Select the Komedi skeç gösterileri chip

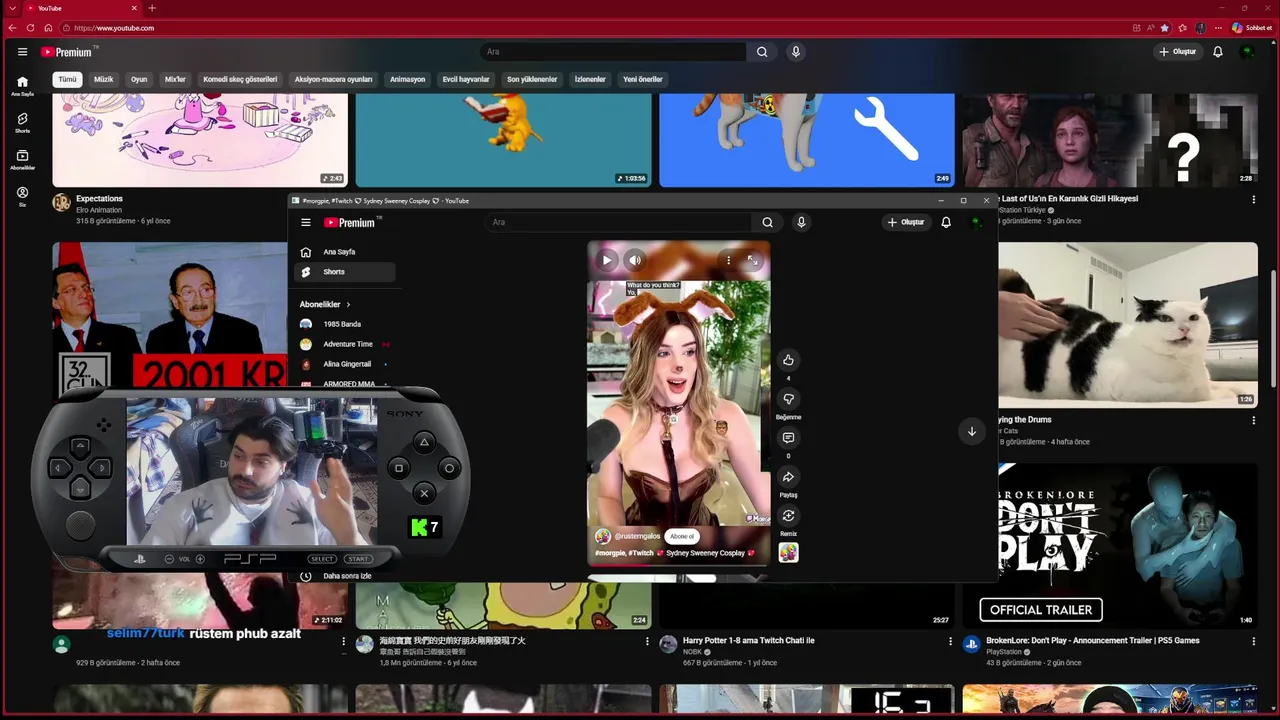(x=240, y=79)
